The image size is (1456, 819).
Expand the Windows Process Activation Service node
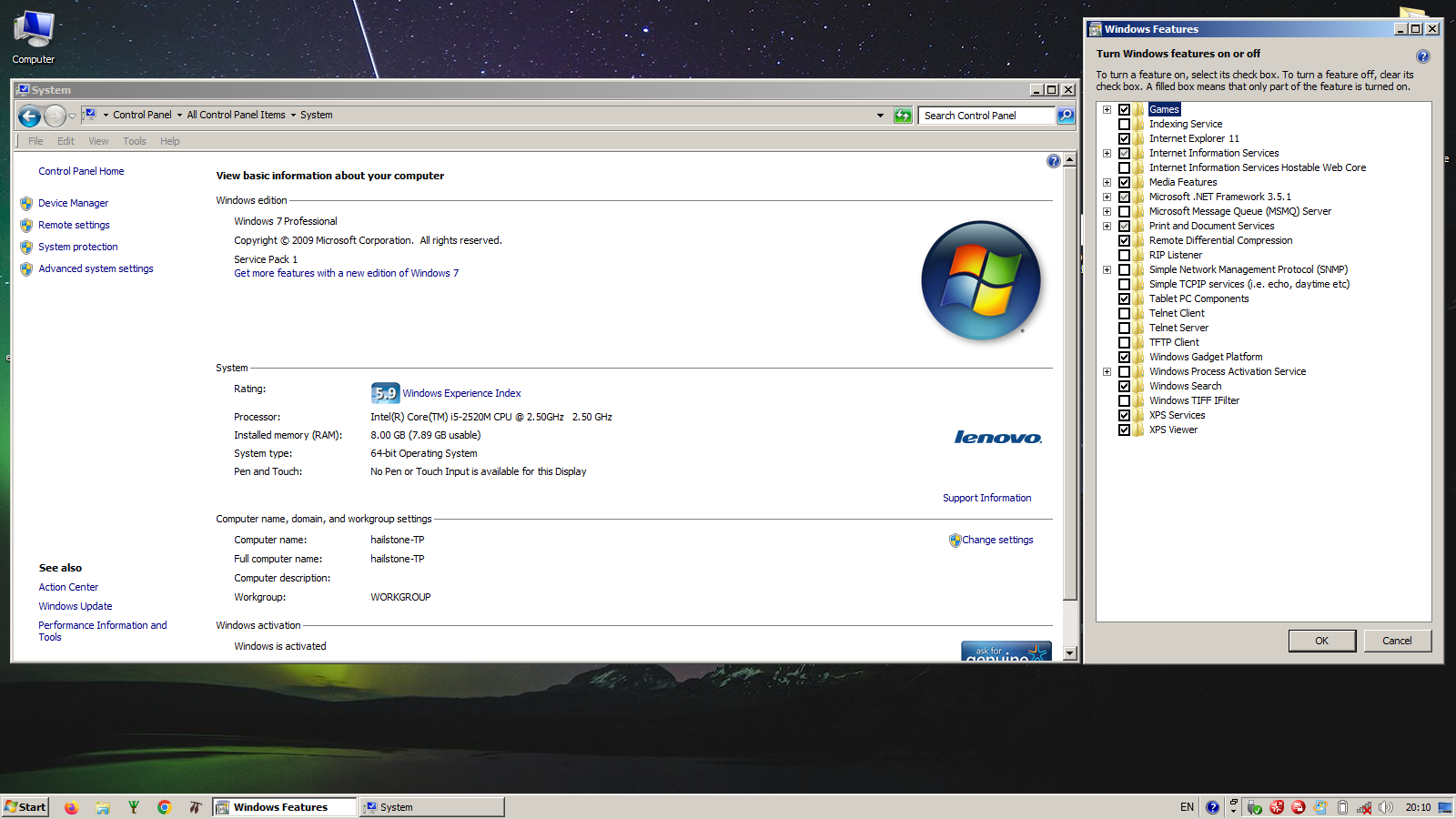[1107, 371]
